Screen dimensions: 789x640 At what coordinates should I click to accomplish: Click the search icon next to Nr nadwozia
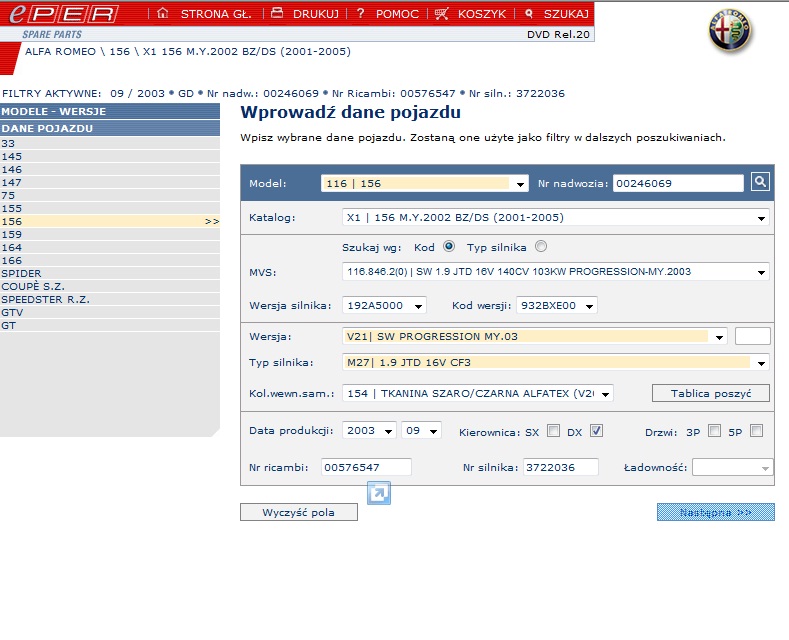[760, 182]
